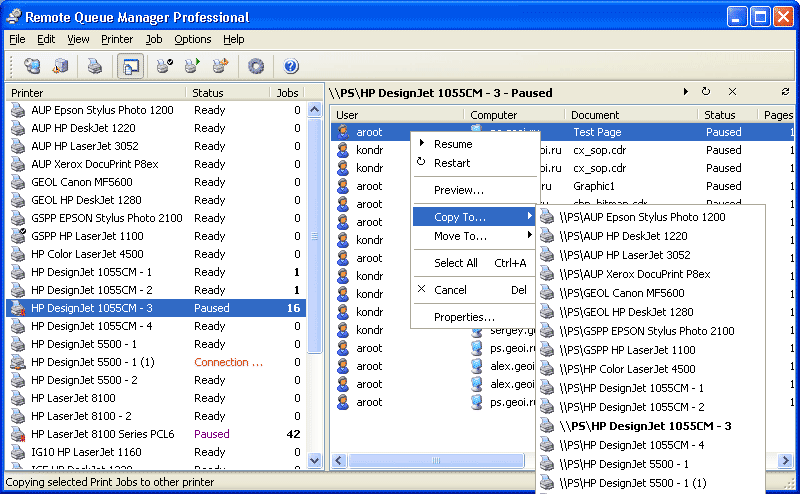Open settings with the gear toolbar icon
800x494 pixels.
click(256, 67)
